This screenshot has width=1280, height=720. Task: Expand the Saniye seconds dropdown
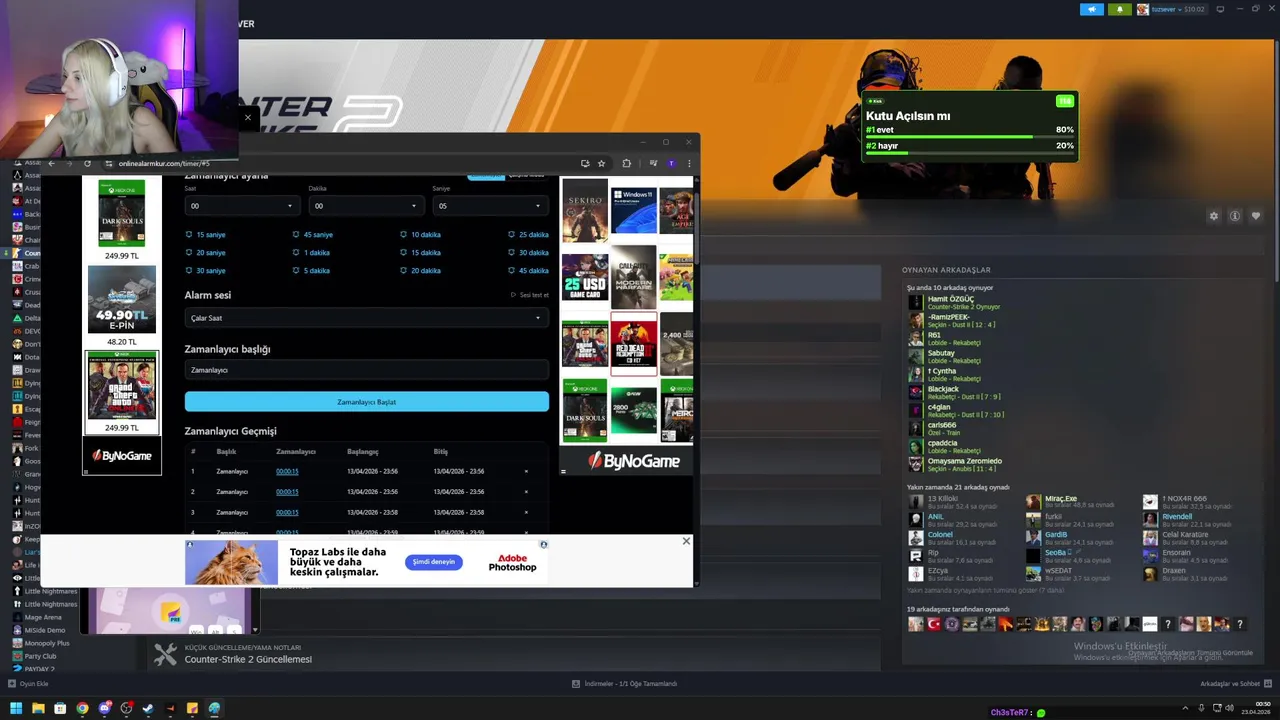tap(490, 206)
